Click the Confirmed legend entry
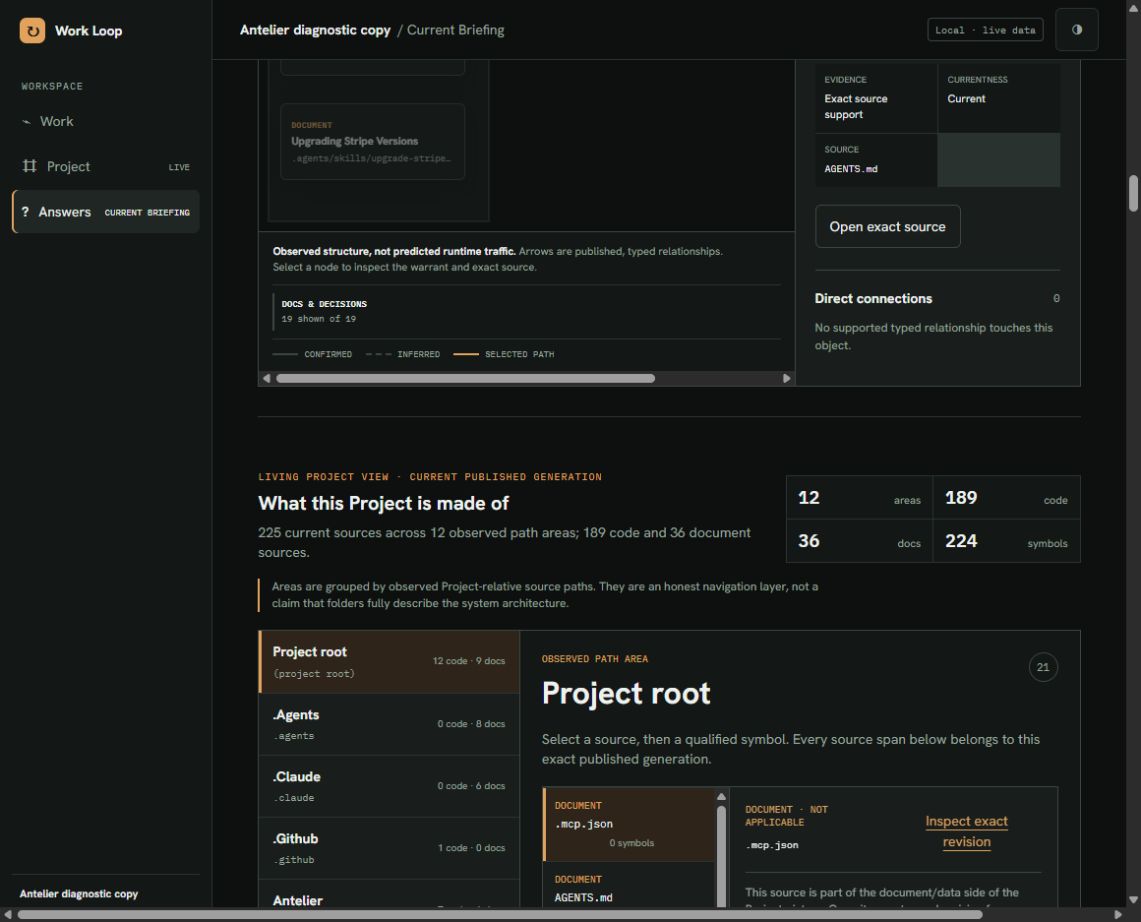Screen dimensions: 1141x922 point(312,354)
